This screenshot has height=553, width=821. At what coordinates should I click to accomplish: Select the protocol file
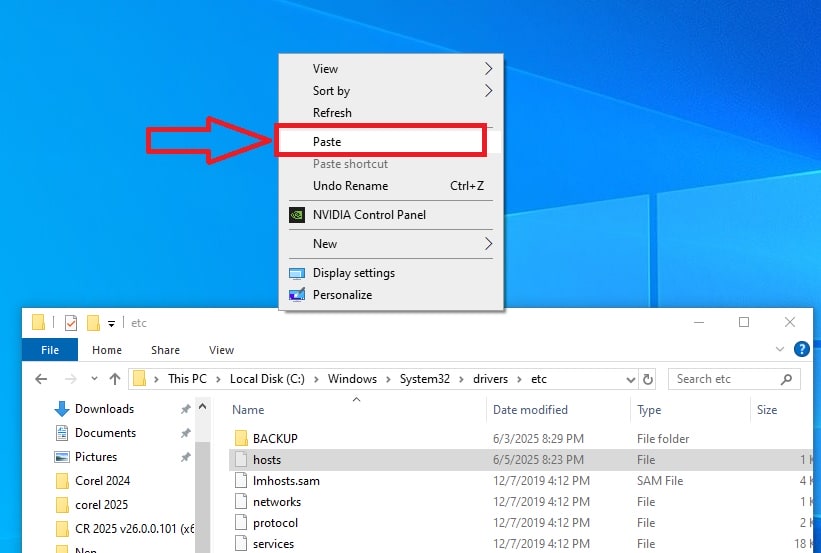pos(521,523)
